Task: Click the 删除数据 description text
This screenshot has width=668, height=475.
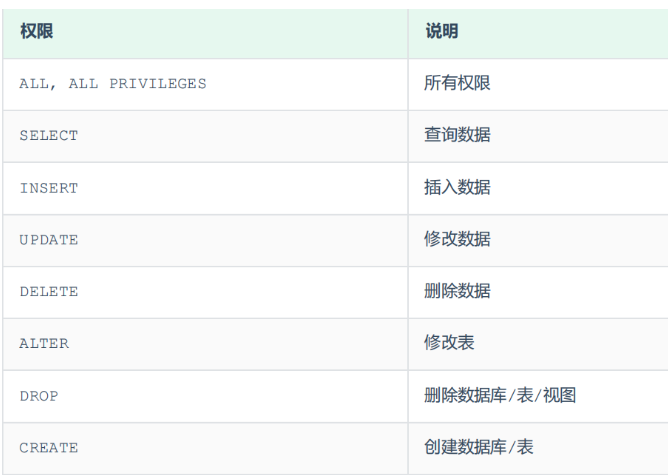Action: pyautogui.click(x=457, y=291)
